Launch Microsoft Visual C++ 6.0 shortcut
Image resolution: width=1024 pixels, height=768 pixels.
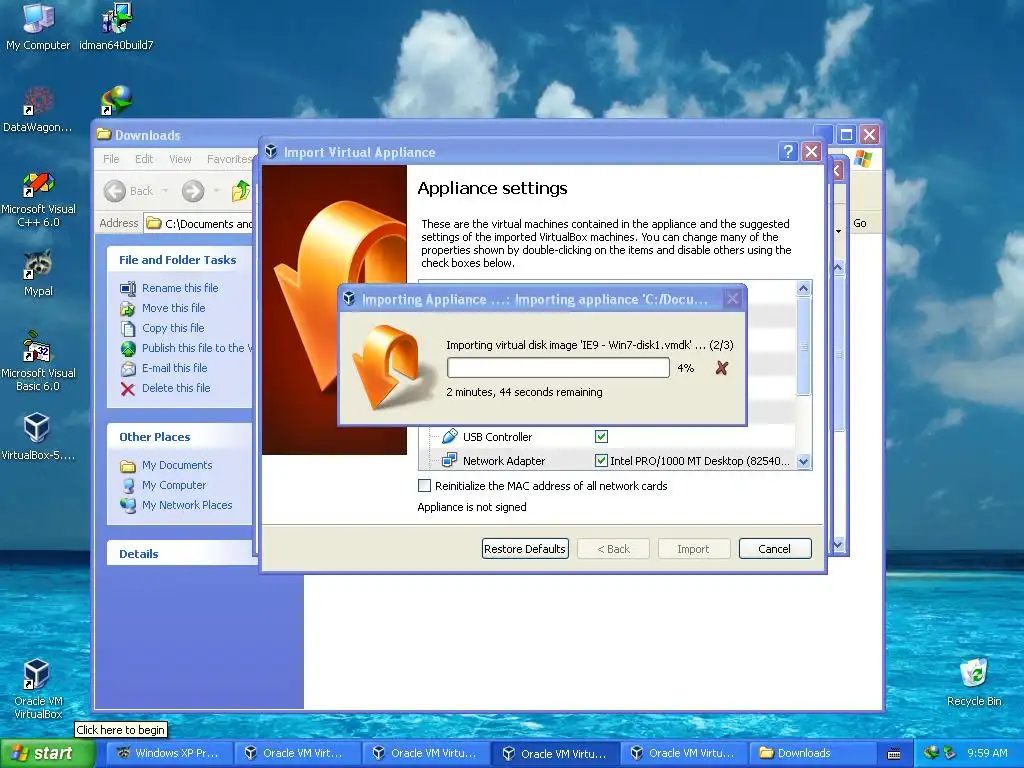(38, 199)
